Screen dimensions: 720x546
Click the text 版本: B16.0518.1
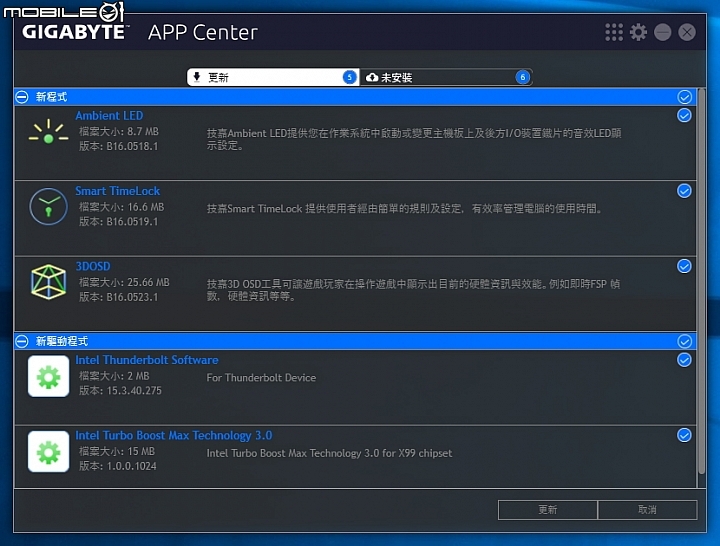point(118,146)
